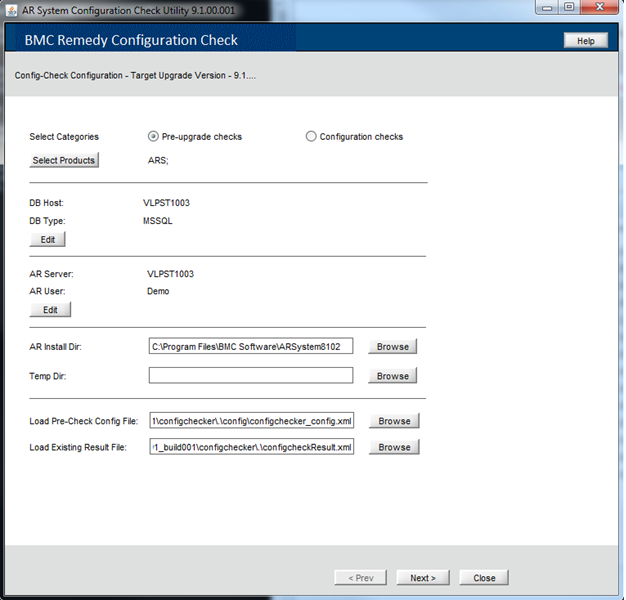Click the AR Install Dir text field
The height and width of the screenshot is (600, 626).
tap(250, 347)
